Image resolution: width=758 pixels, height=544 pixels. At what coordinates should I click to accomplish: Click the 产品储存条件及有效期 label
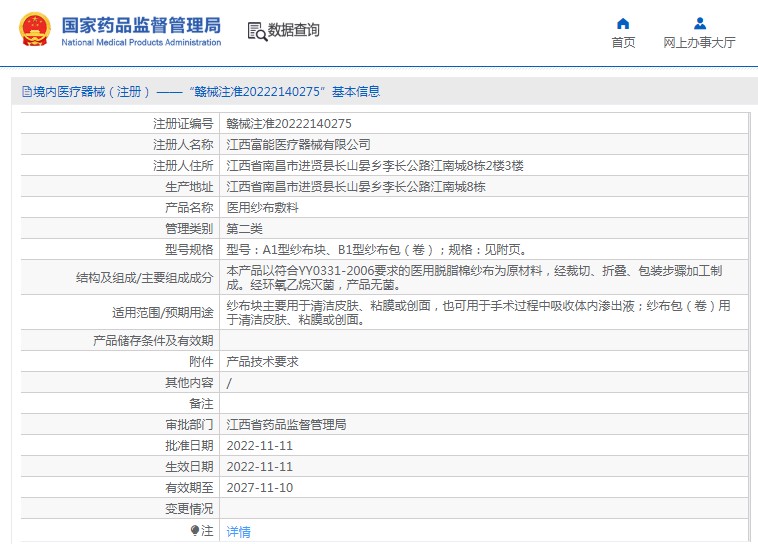tap(153, 341)
